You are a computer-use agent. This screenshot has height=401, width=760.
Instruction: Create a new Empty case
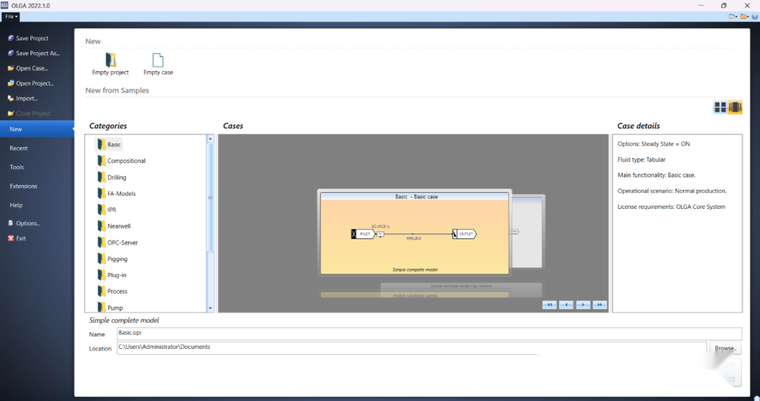pos(158,64)
